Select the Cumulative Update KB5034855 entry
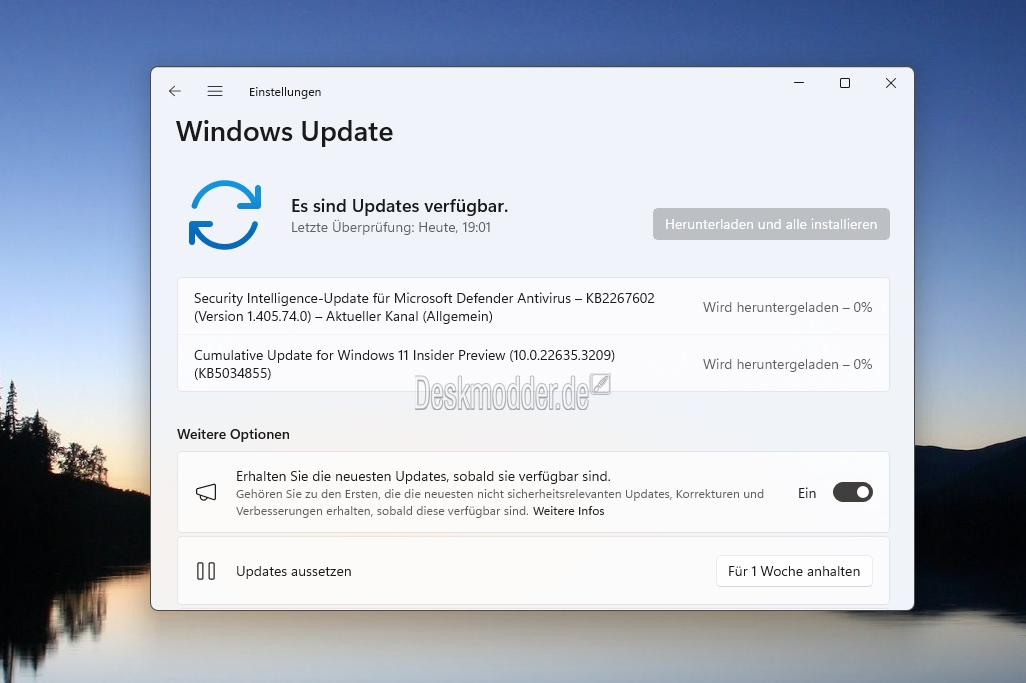This screenshot has width=1026, height=683. (533, 364)
